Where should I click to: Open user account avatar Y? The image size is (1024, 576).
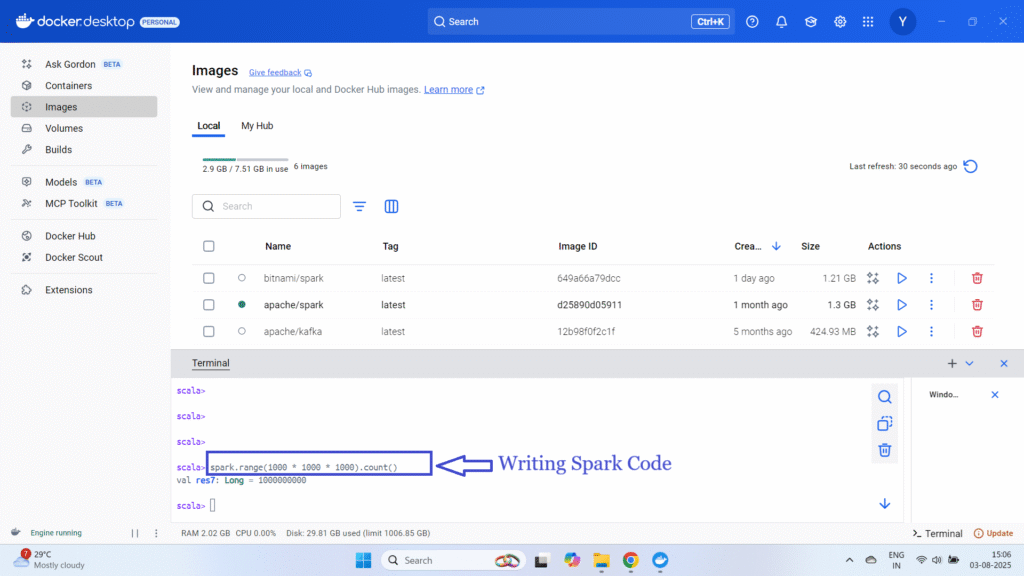coord(903,22)
